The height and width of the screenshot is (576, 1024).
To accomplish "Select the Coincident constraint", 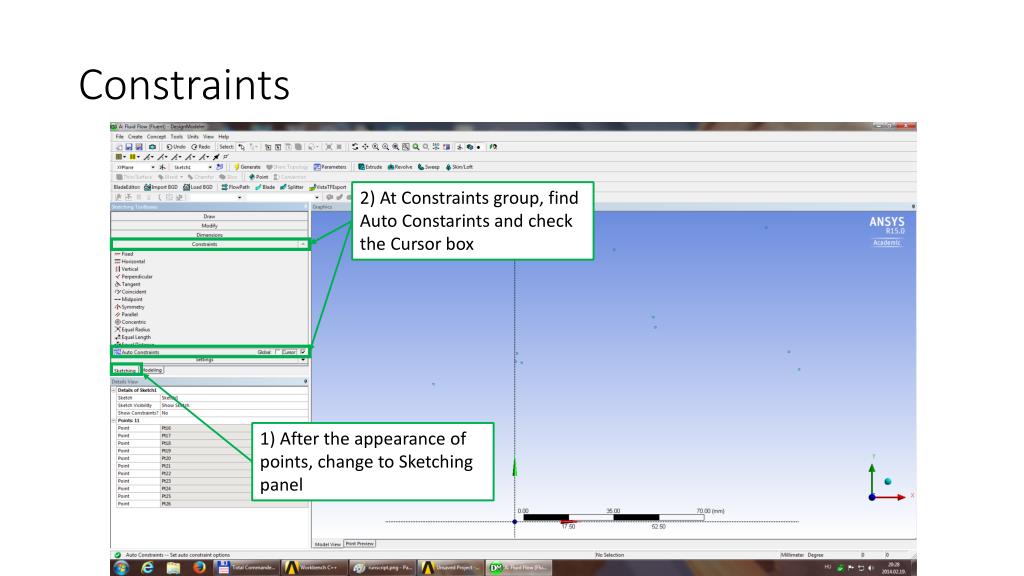I will [131, 292].
